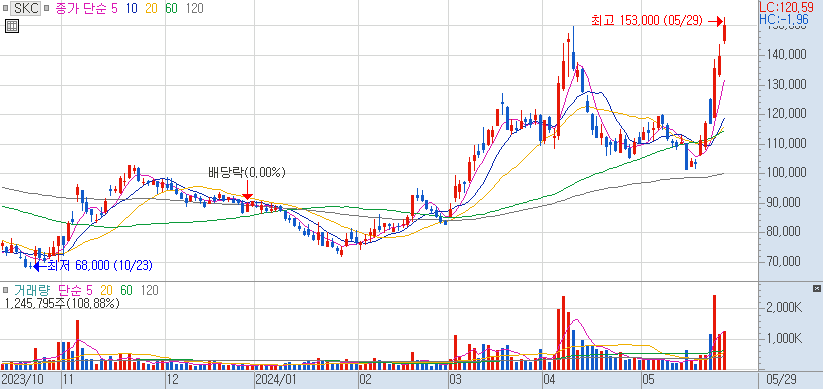Viewport: 823px width, 389px height.
Task: Click the 2,000K volume axis label
Action: point(785,309)
